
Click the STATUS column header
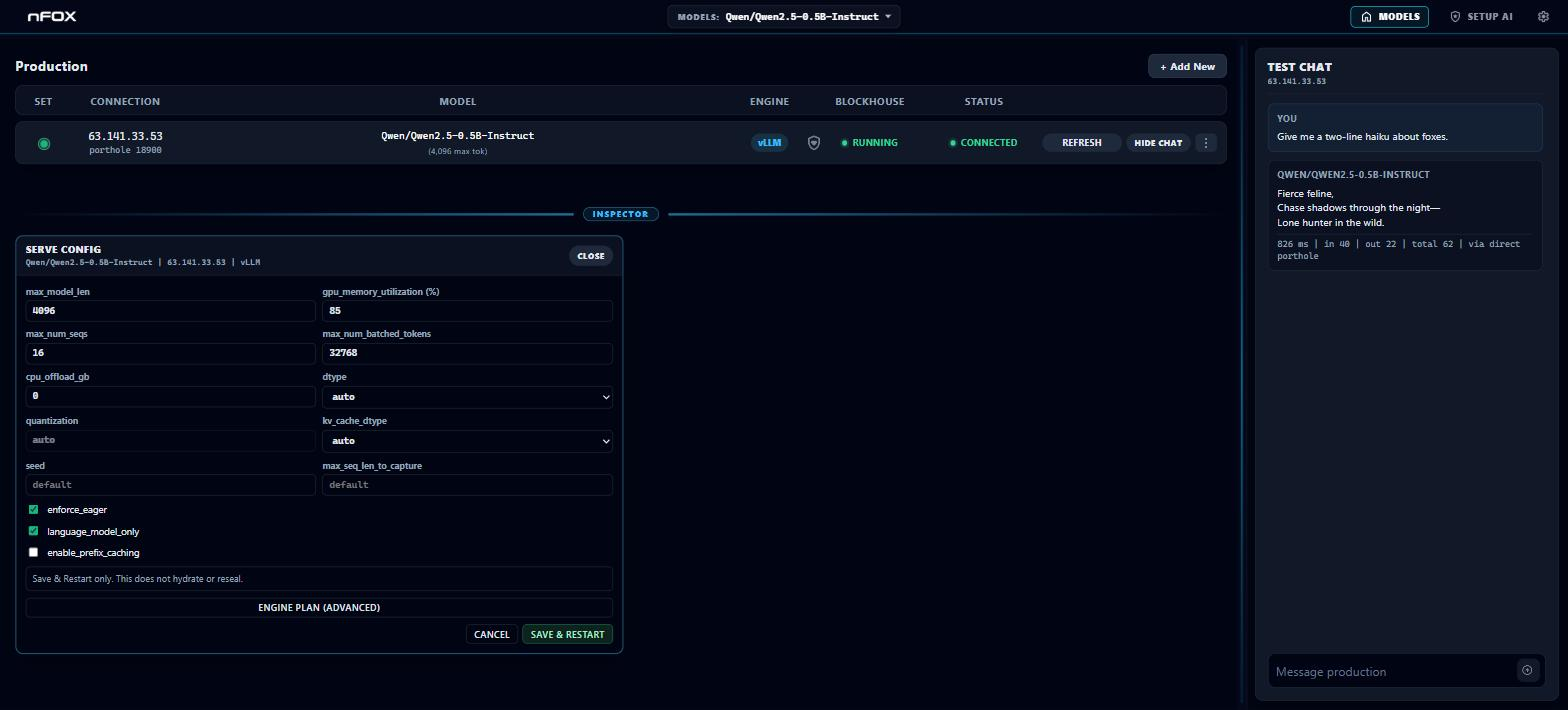(984, 101)
